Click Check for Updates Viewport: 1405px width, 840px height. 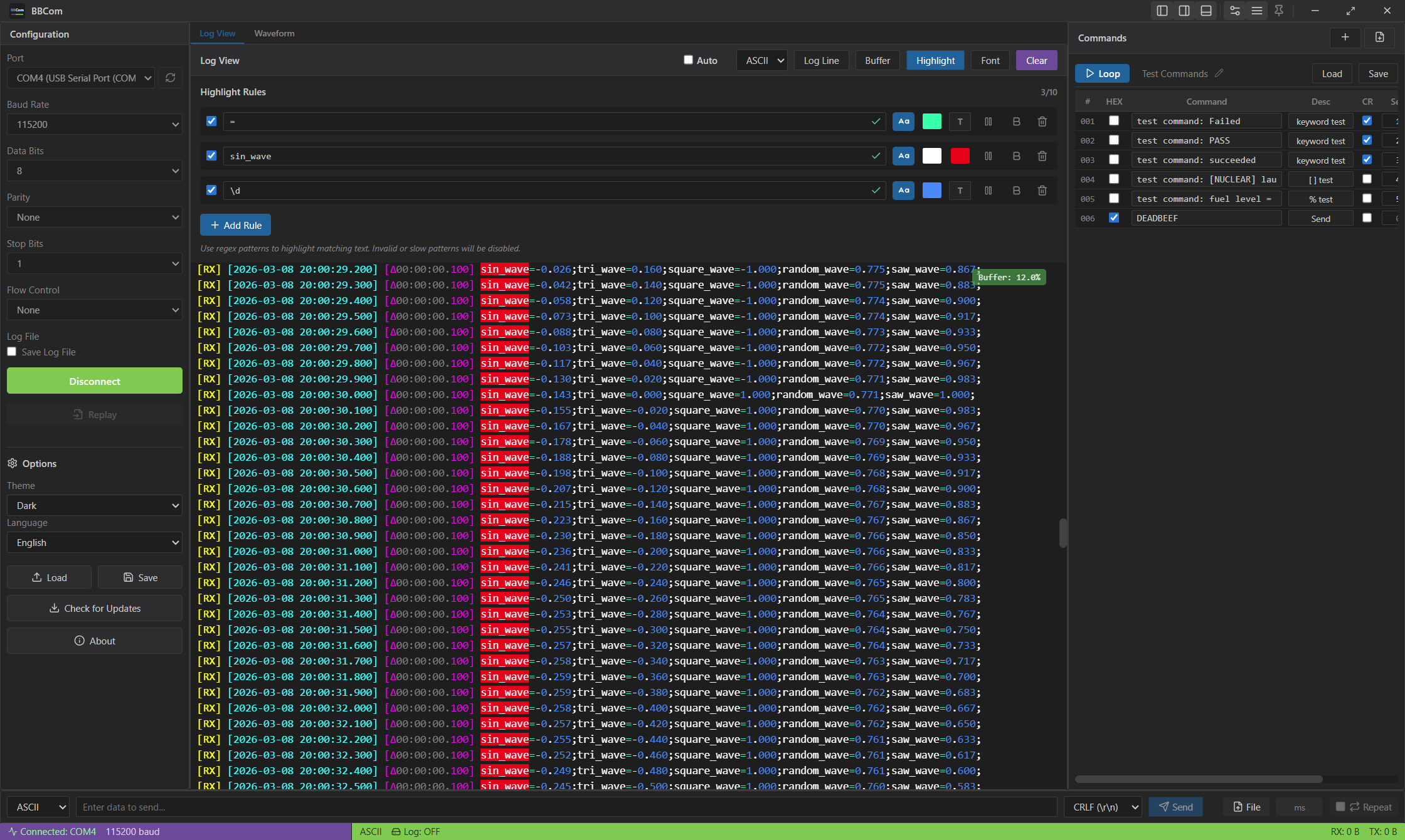click(95, 608)
